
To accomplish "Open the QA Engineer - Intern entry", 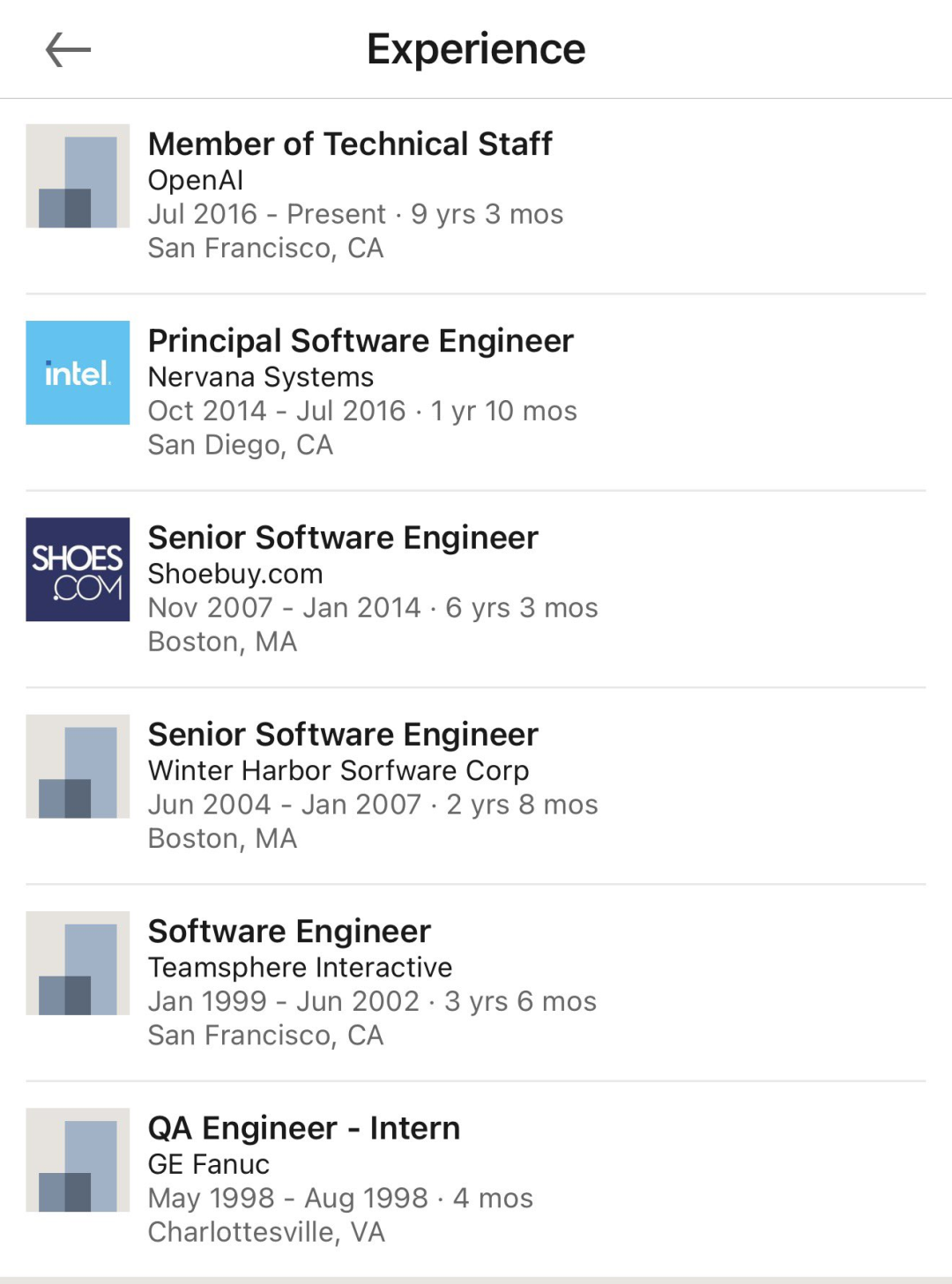I will pos(304,1128).
